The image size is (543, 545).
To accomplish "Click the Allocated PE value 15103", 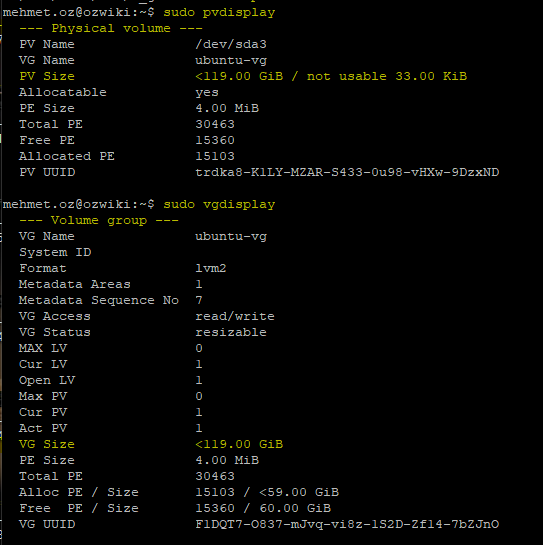I will [215, 156].
